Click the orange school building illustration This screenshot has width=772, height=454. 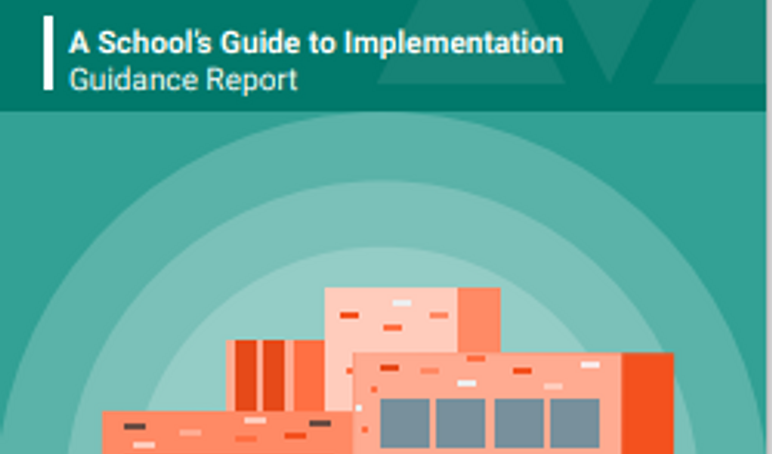tap(388, 370)
